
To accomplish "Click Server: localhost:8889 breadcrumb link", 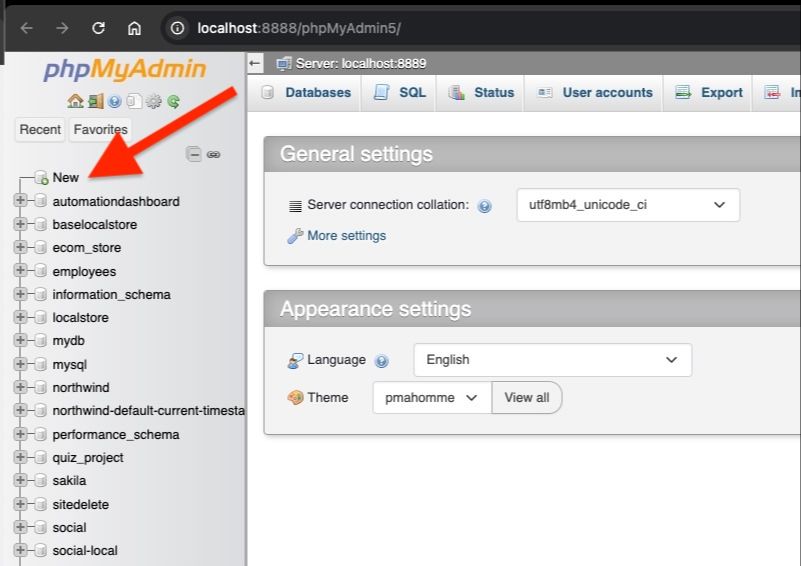I will (361, 64).
